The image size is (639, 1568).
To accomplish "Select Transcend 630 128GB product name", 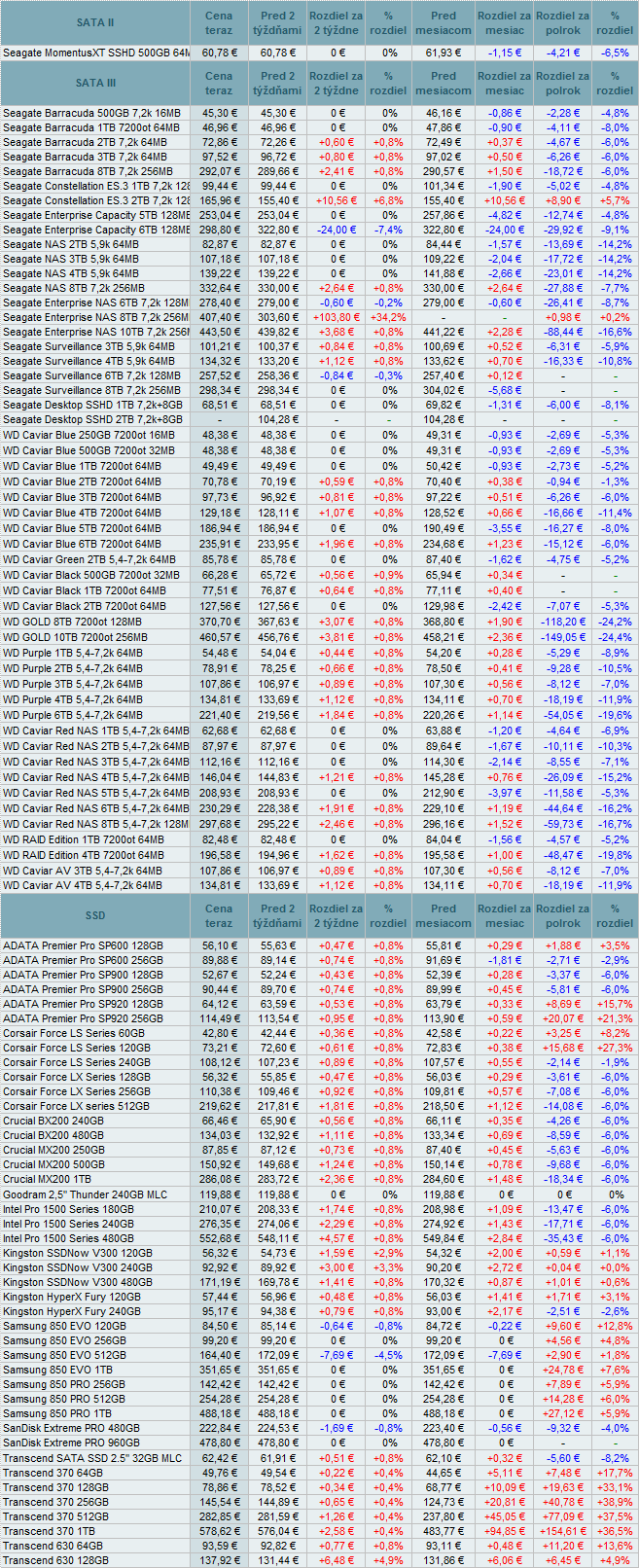I will (55, 1560).
